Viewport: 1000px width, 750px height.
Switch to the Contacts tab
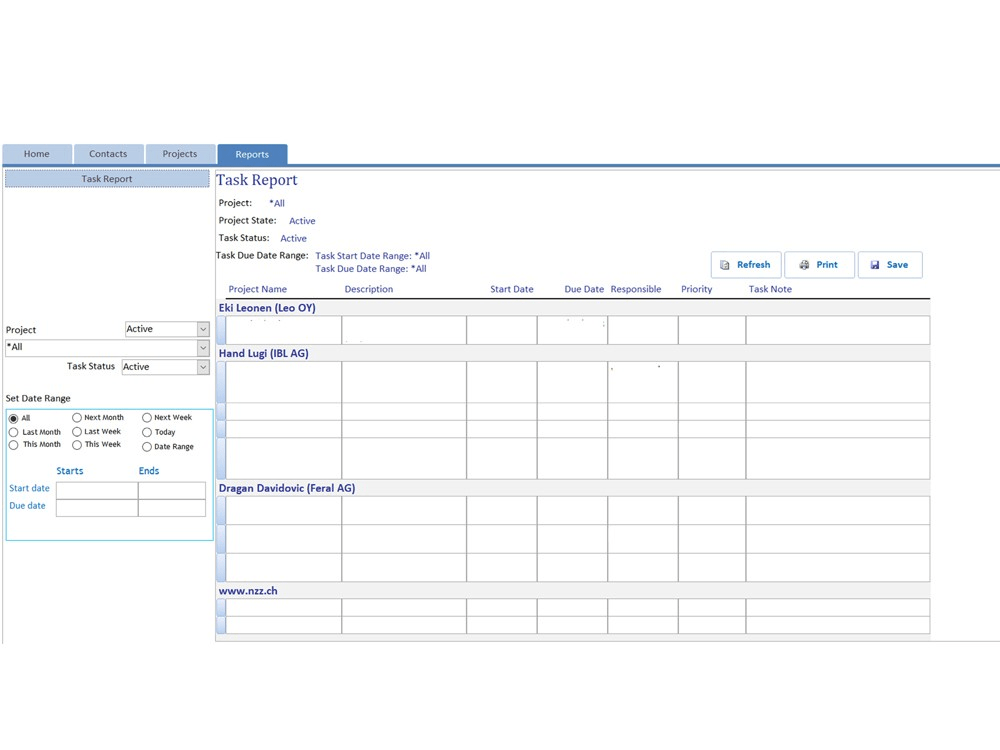click(108, 153)
